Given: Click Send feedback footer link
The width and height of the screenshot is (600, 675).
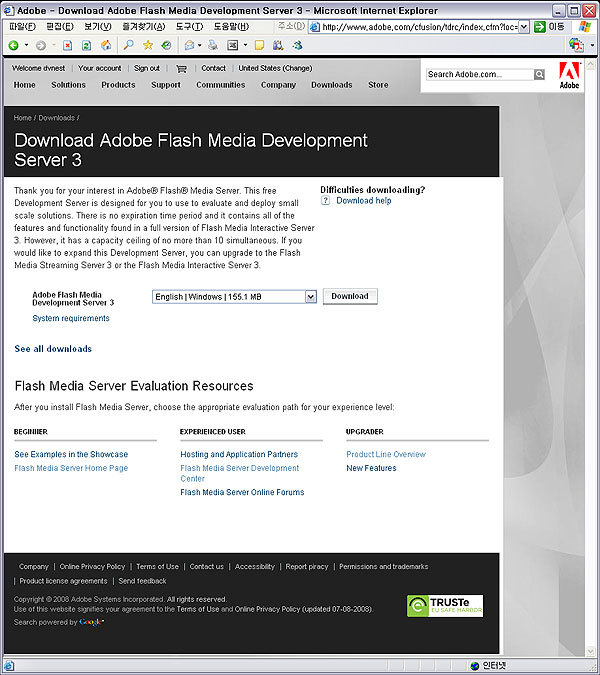Looking at the screenshot, I should [x=142, y=581].
